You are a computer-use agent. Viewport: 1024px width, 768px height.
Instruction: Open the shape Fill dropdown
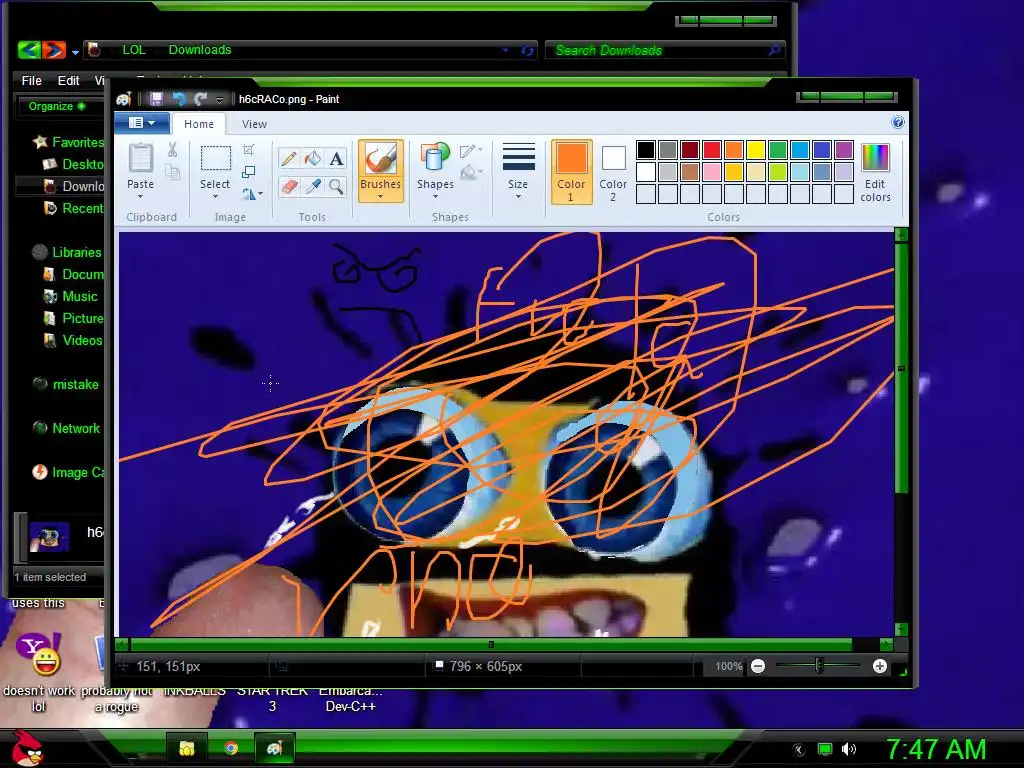tap(471, 173)
